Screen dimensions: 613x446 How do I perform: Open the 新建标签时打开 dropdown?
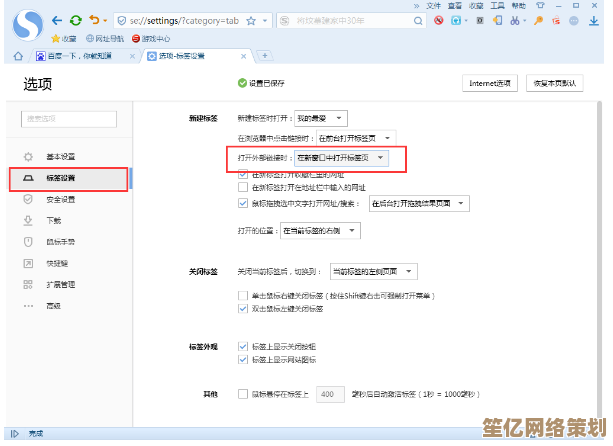[x=320, y=118]
